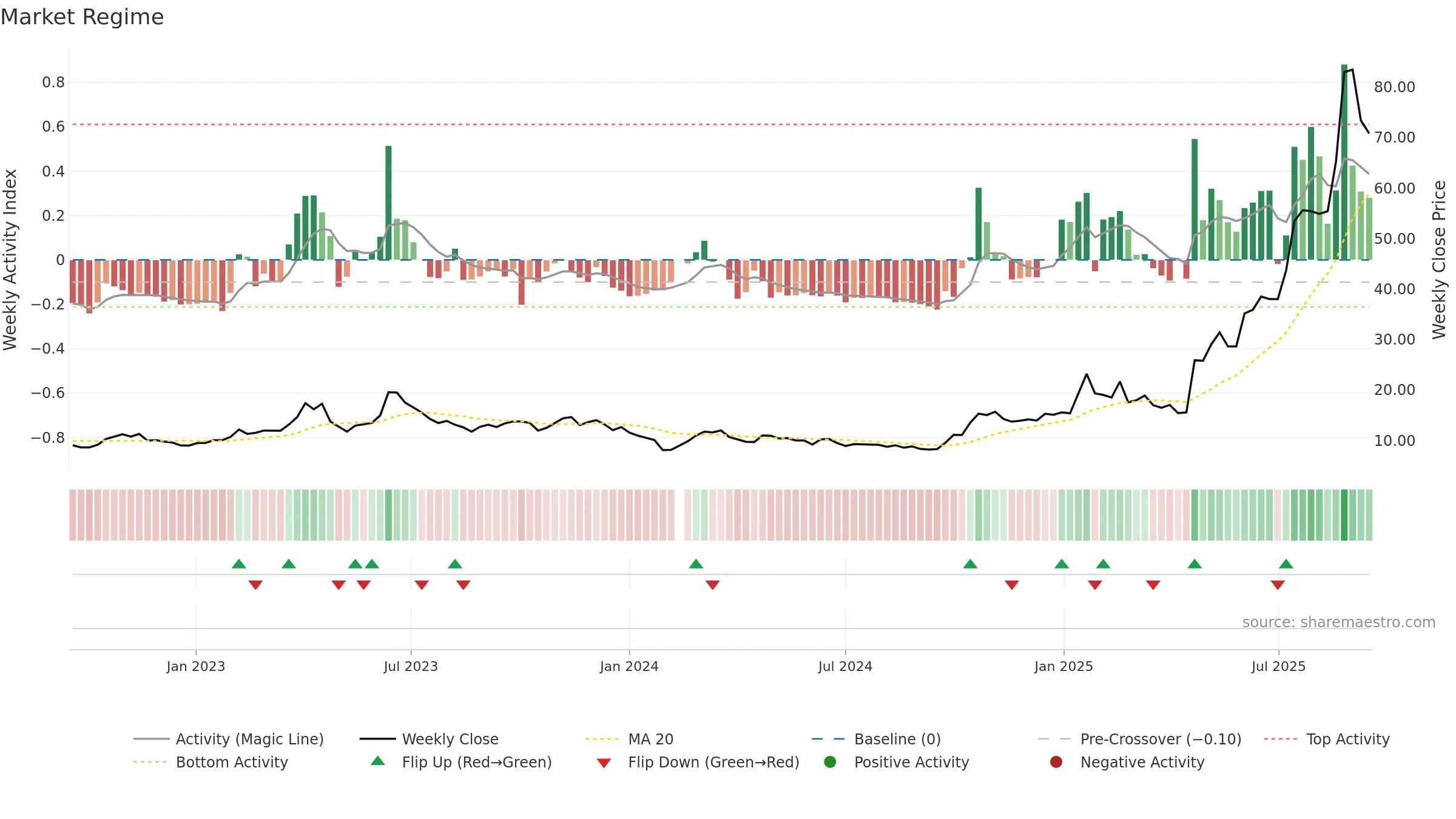This screenshot has height=819, width=1456.
Task: Click the red Top Activity dotted line
Action: (721, 124)
